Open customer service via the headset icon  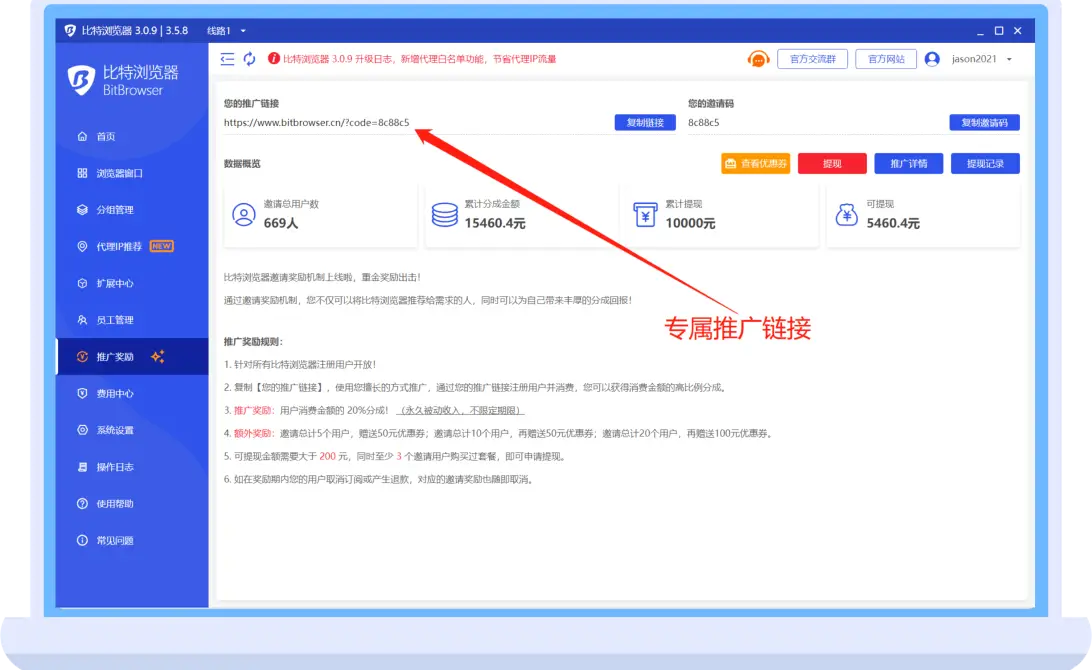tap(758, 59)
